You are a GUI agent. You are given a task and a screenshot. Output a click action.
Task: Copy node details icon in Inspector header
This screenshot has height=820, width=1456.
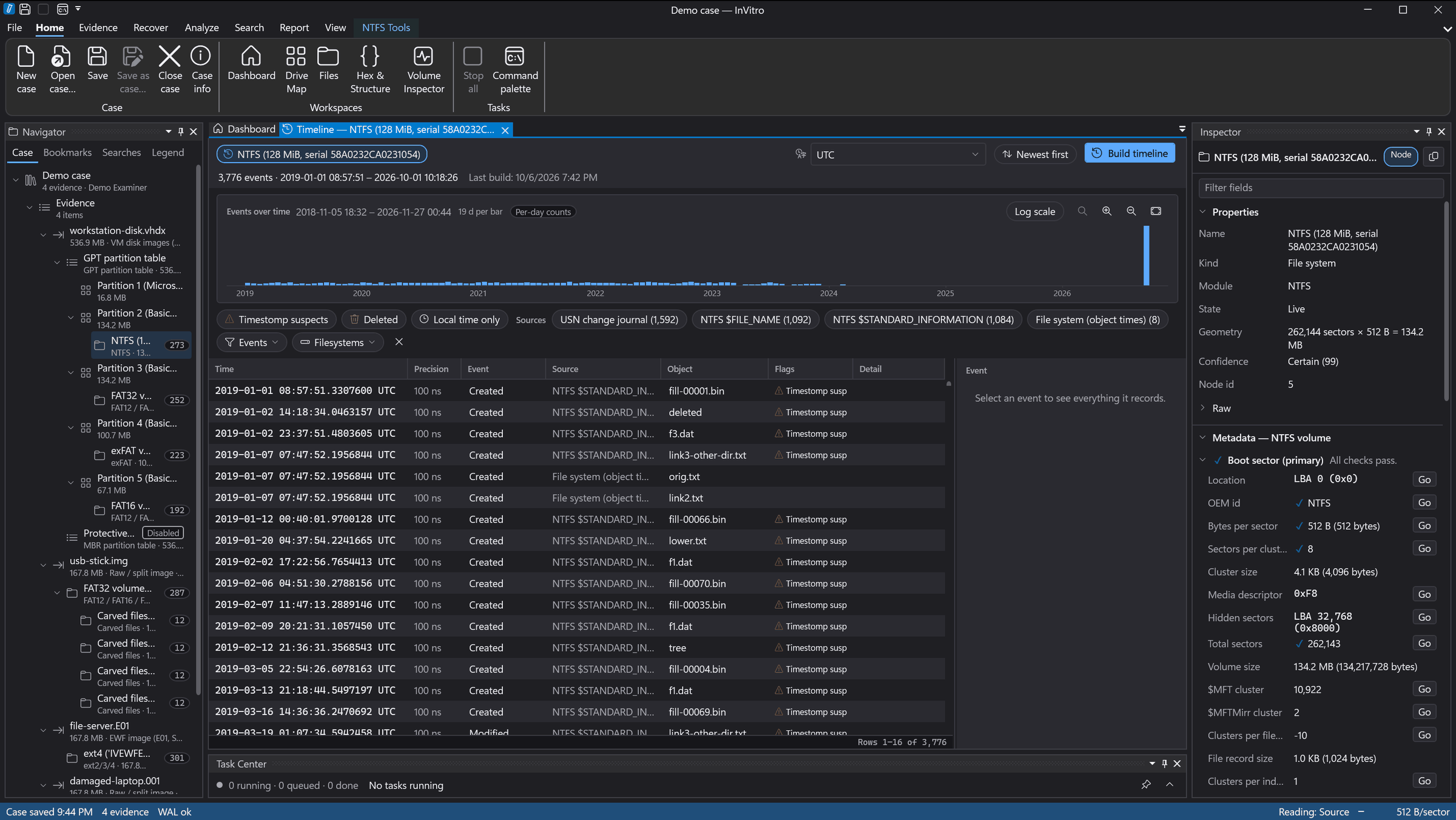[1434, 157]
